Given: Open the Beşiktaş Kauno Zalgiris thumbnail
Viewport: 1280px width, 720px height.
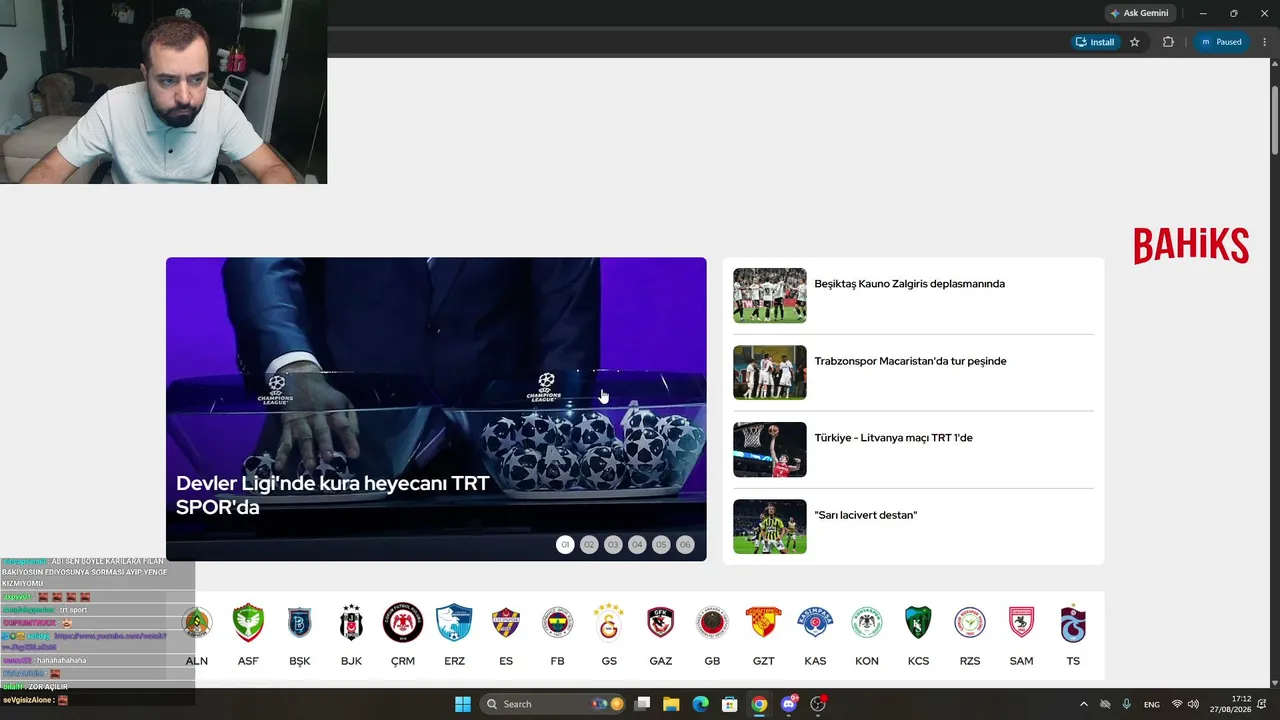Looking at the screenshot, I should pyautogui.click(x=770, y=295).
